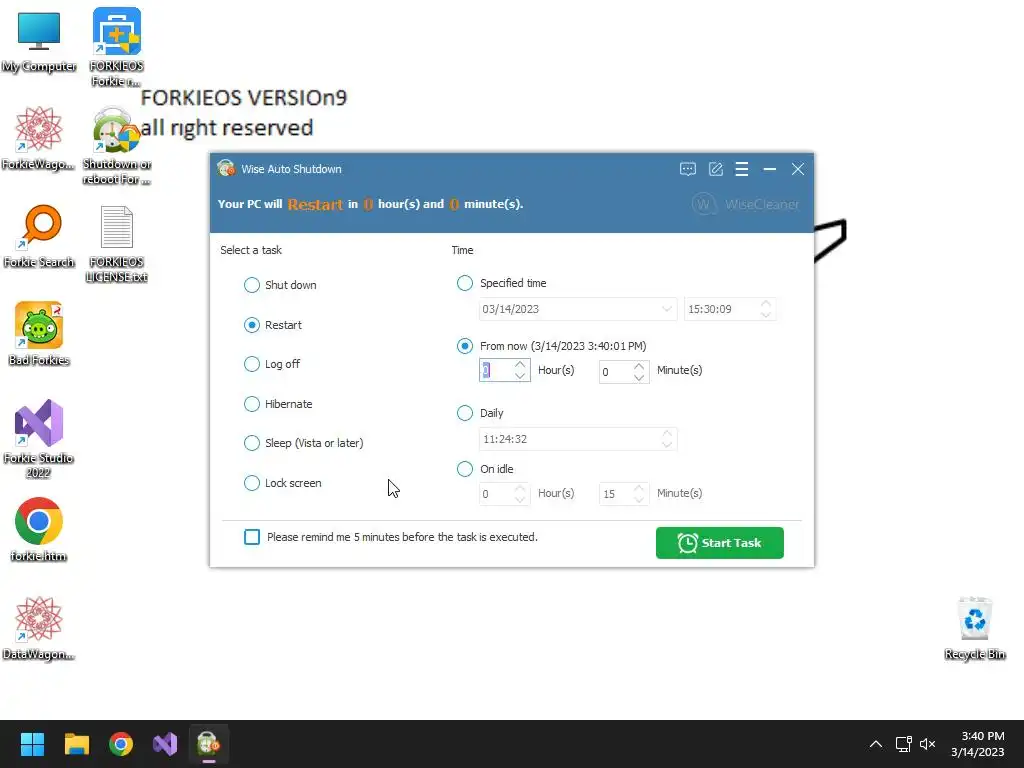This screenshot has height=768, width=1024.
Task: Open the feedback chat icon in title bar
Action: tap(688, 169)
